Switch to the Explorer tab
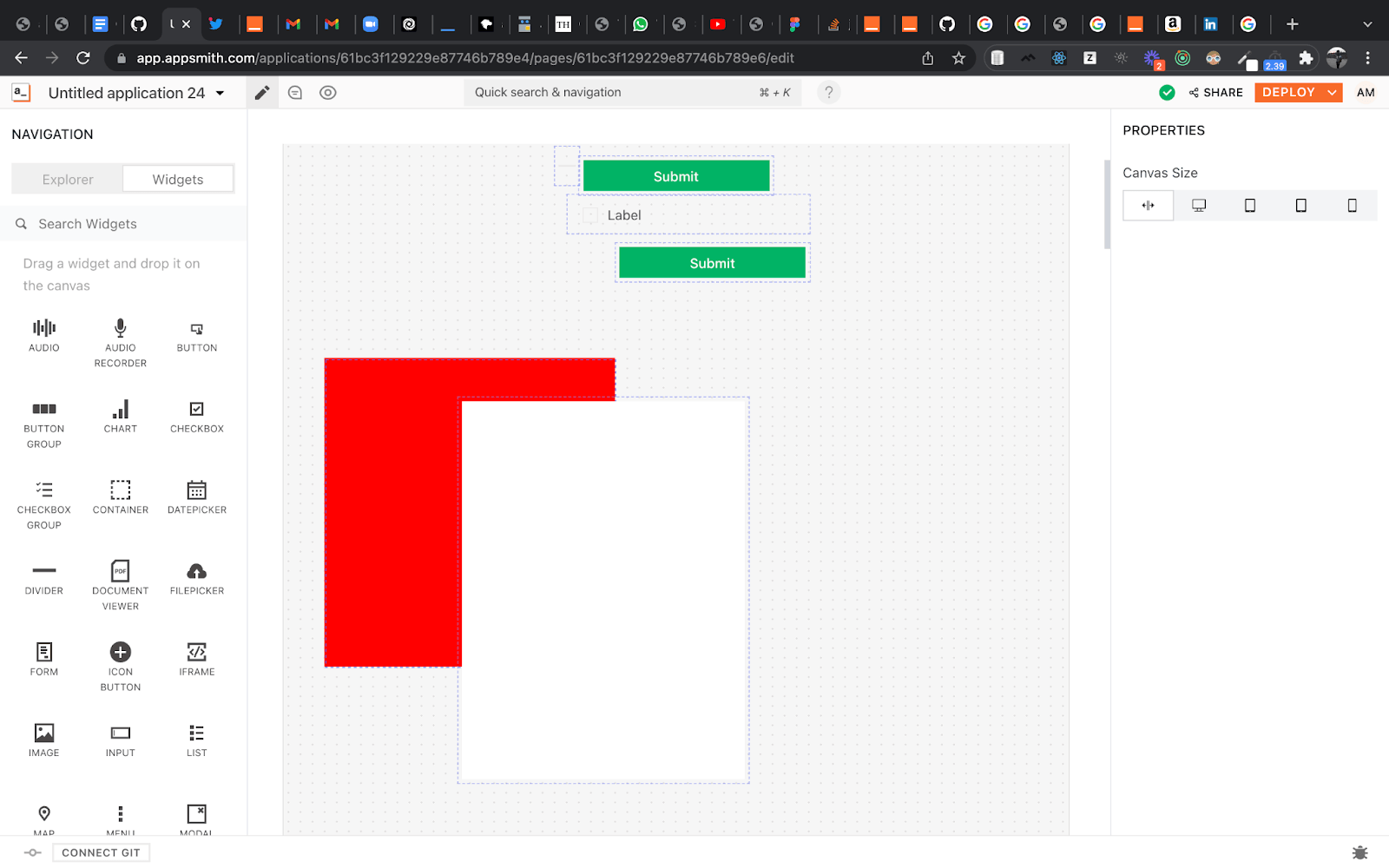Viewport: 1389px width, 868px height. [x=68, y=180]
